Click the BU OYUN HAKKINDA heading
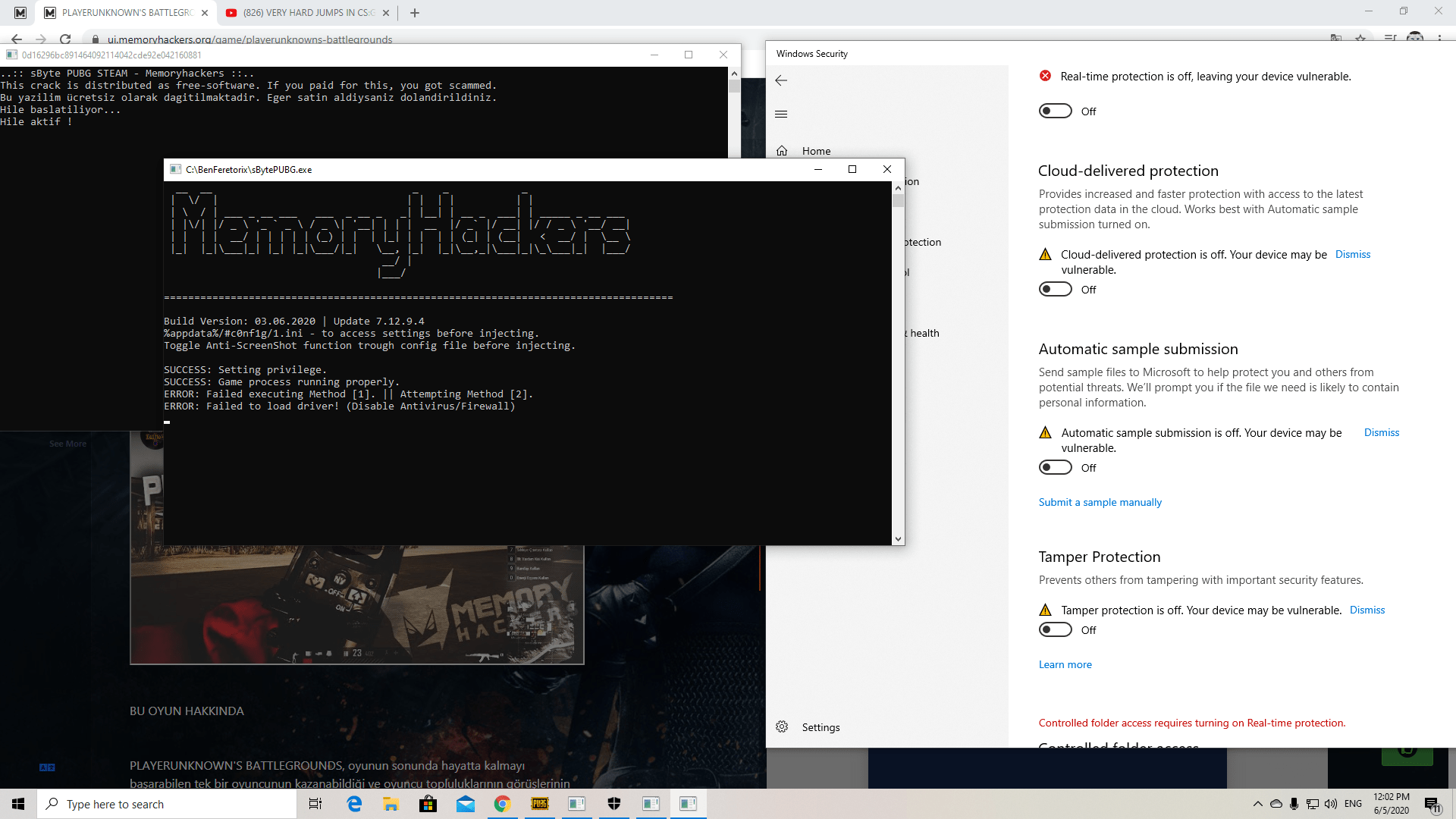This screenshot has width=1456, height=819. click(187, 711)
